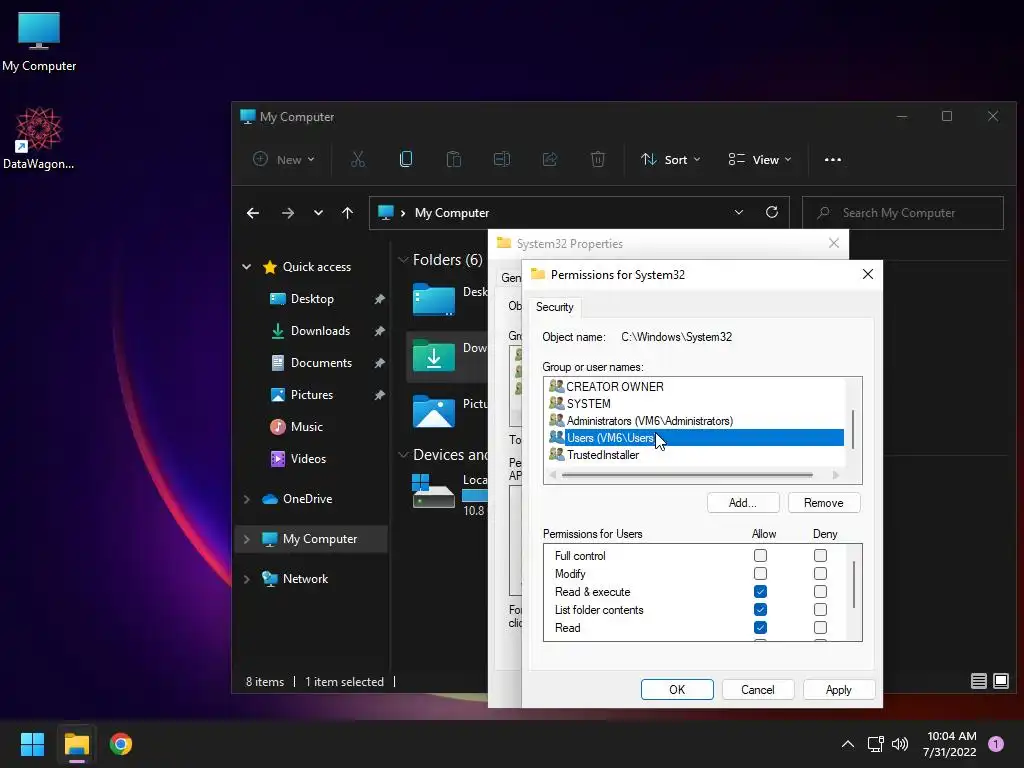Check Allow for Full control
The width and height of the screenshot is (1024, 768).
[760, 556]
